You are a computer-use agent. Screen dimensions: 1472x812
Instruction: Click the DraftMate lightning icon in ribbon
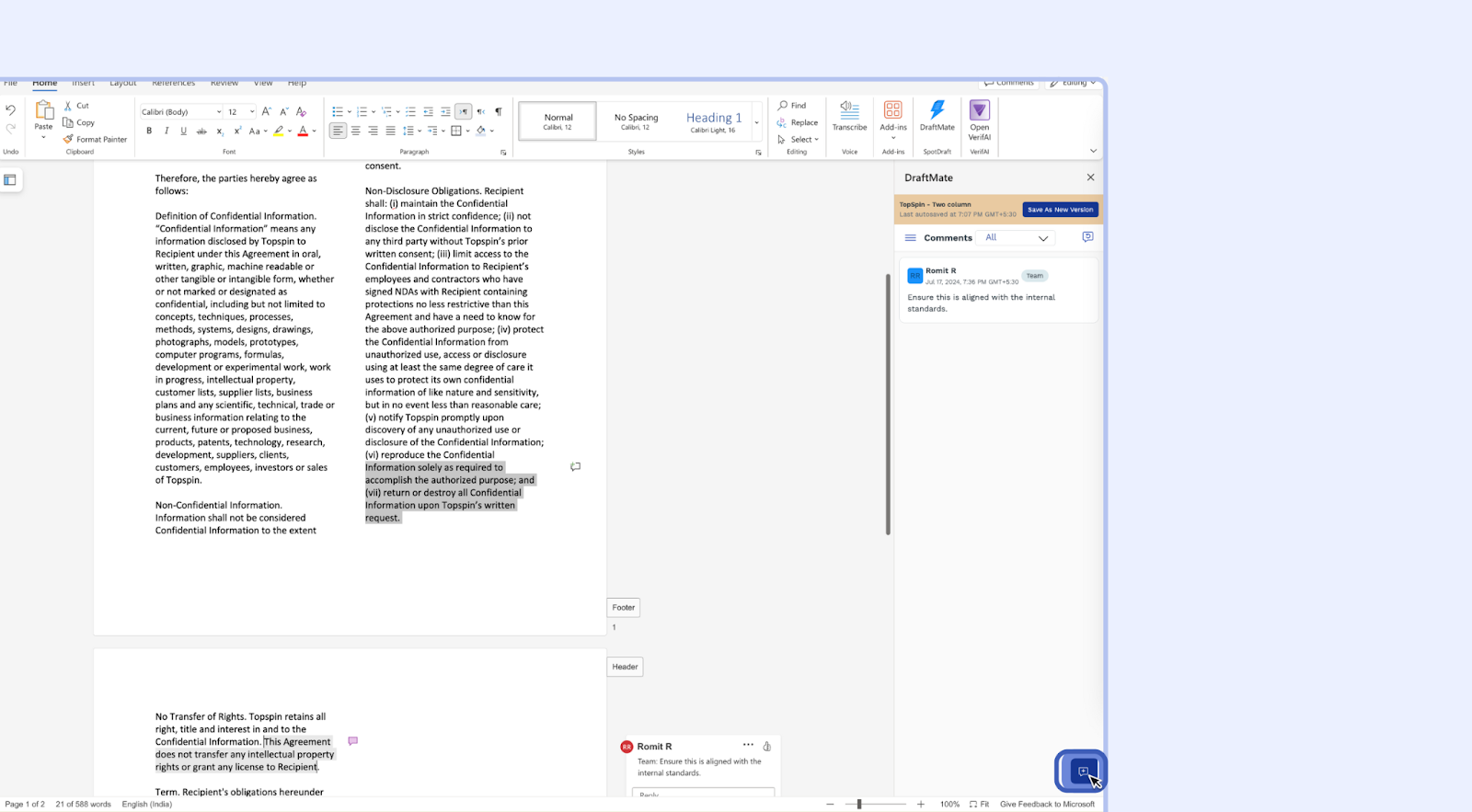pyautogui.click(x=937, y=110)
